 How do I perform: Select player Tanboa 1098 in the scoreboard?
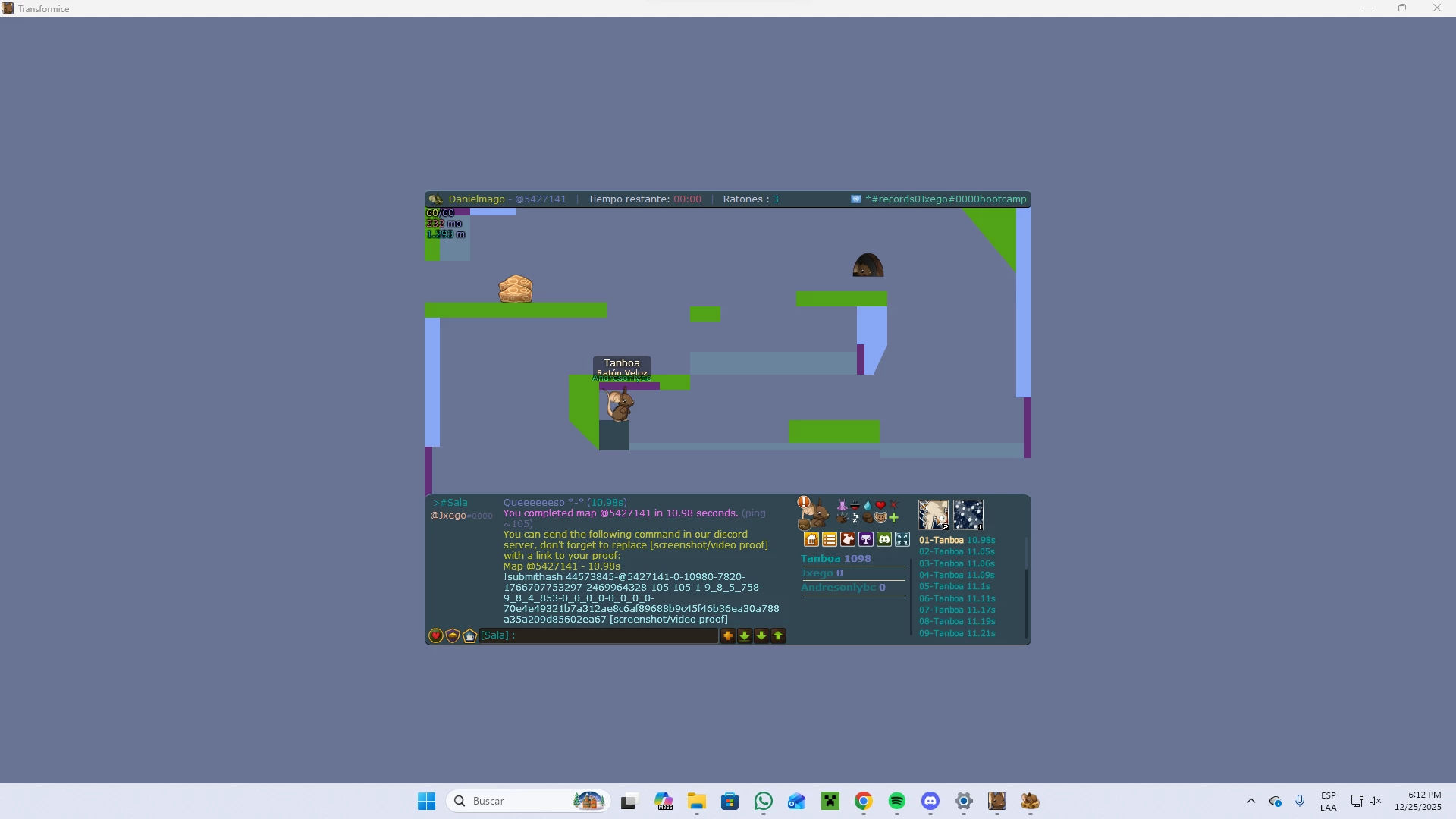coord(836,559)
